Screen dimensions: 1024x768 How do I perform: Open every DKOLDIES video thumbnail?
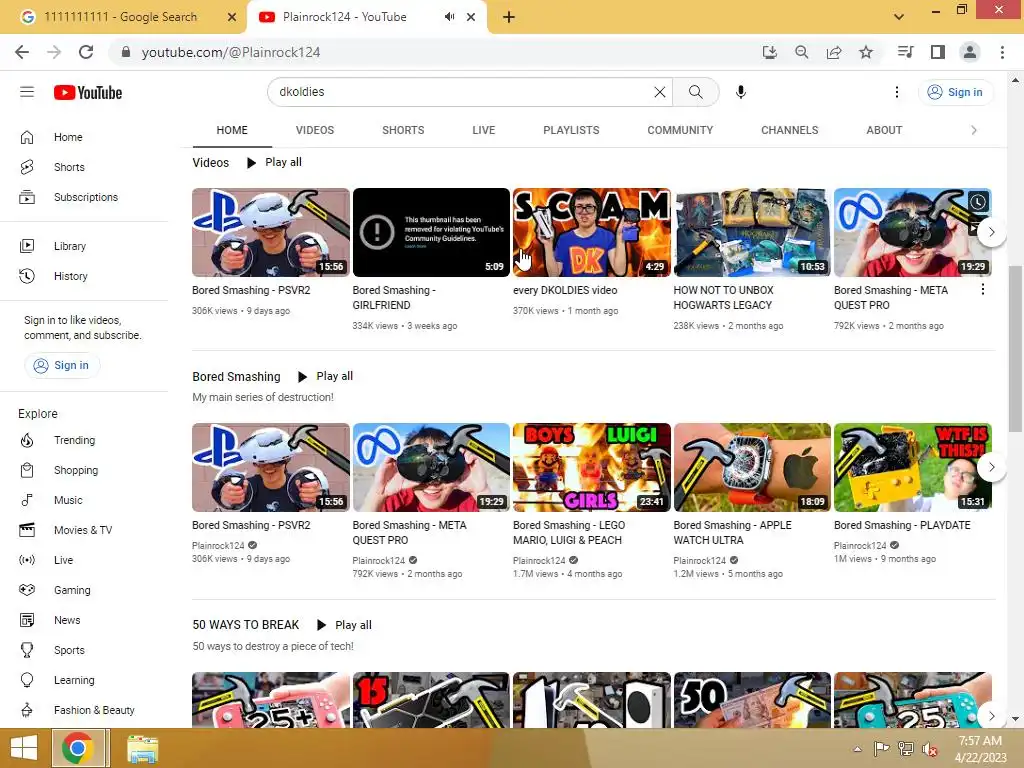pos(592,232)
